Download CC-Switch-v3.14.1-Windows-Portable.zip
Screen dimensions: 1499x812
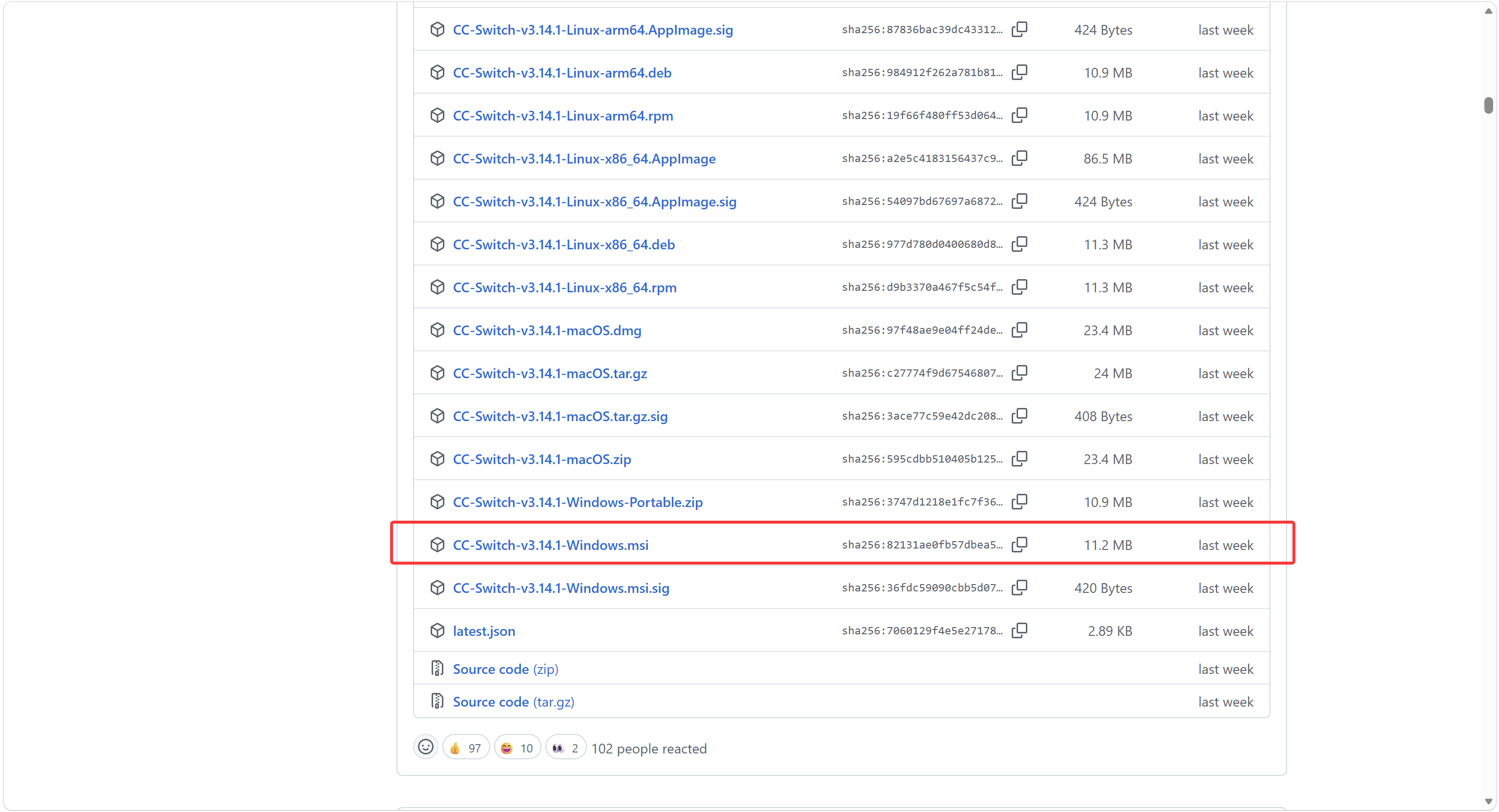click(578, 503)
